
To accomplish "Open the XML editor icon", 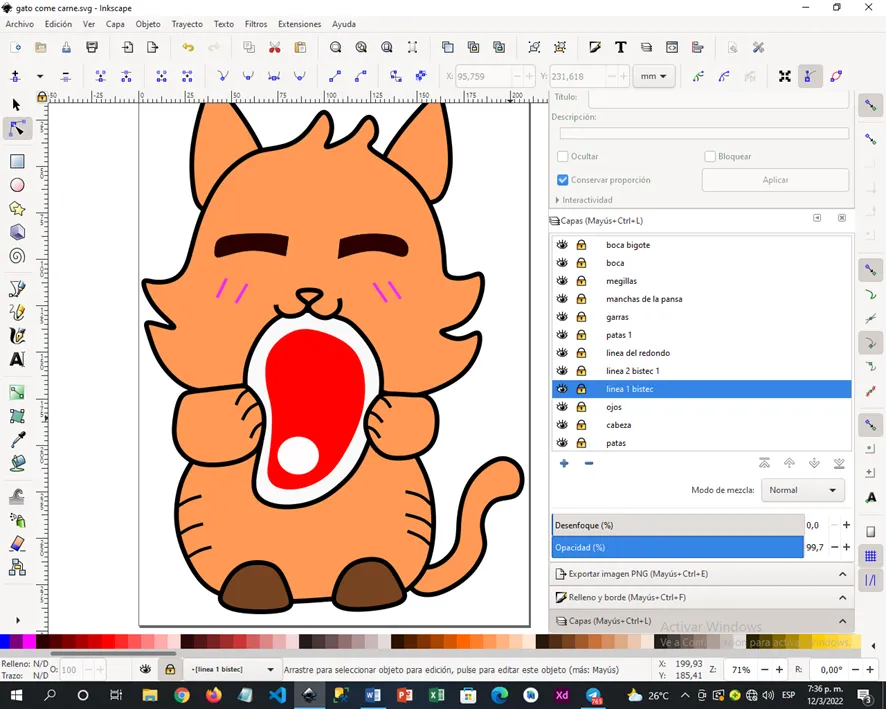I will [672, 47].
